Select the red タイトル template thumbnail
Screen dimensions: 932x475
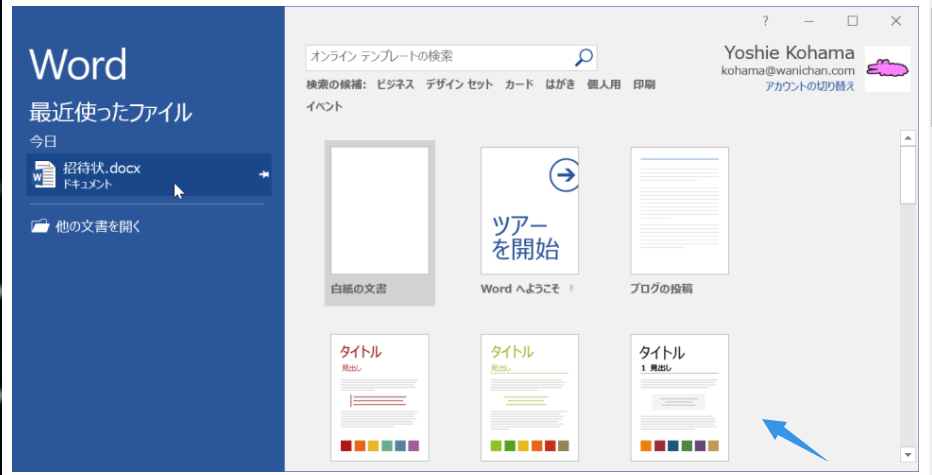(380, 398)
